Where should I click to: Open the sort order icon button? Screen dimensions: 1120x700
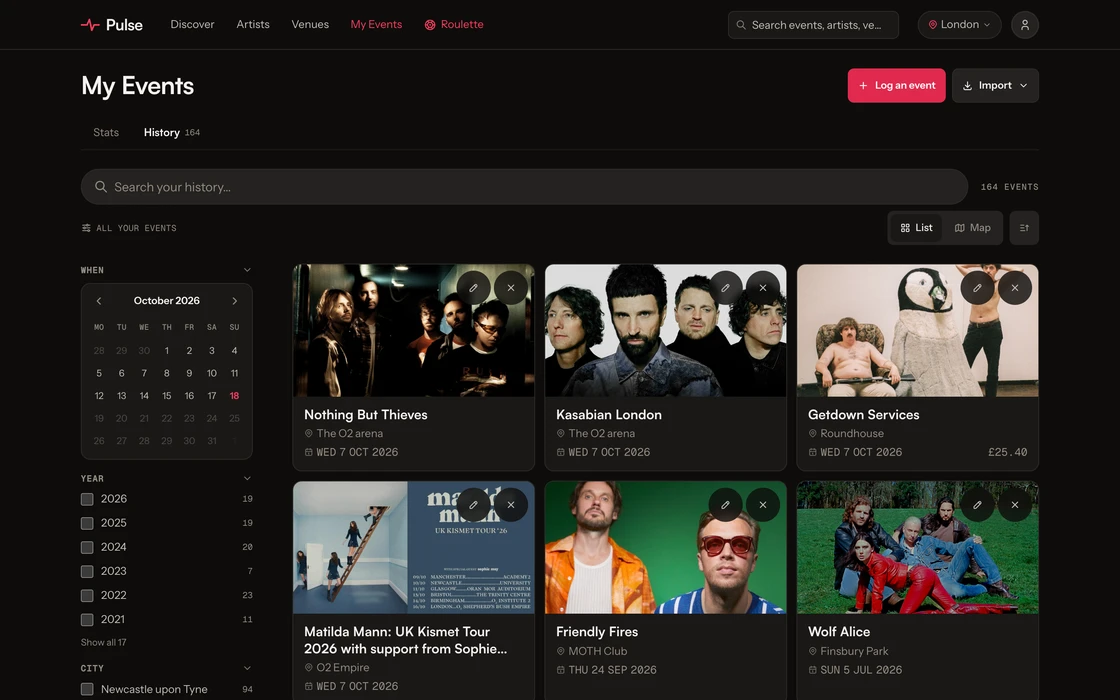point(1024,228)
